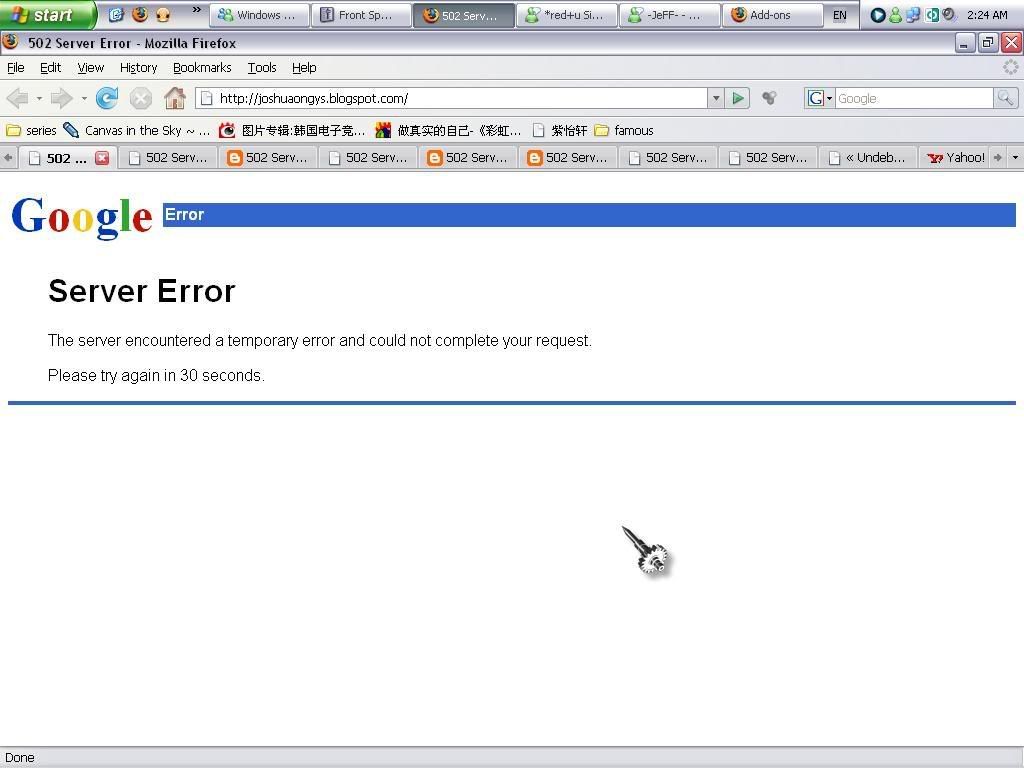Close the active tab with the red X
The height and width of the screenshot is (768, 1024).
pyautogui.click(x=102, y=158)
